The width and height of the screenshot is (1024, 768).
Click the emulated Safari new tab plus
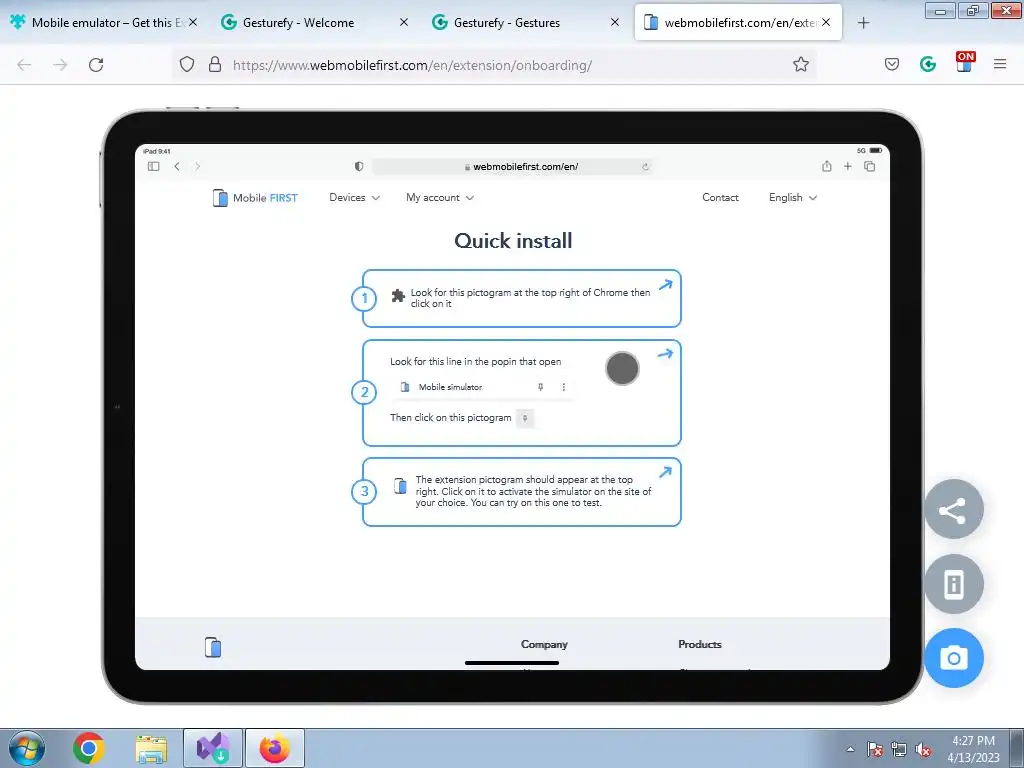click(x=848, y=166)
